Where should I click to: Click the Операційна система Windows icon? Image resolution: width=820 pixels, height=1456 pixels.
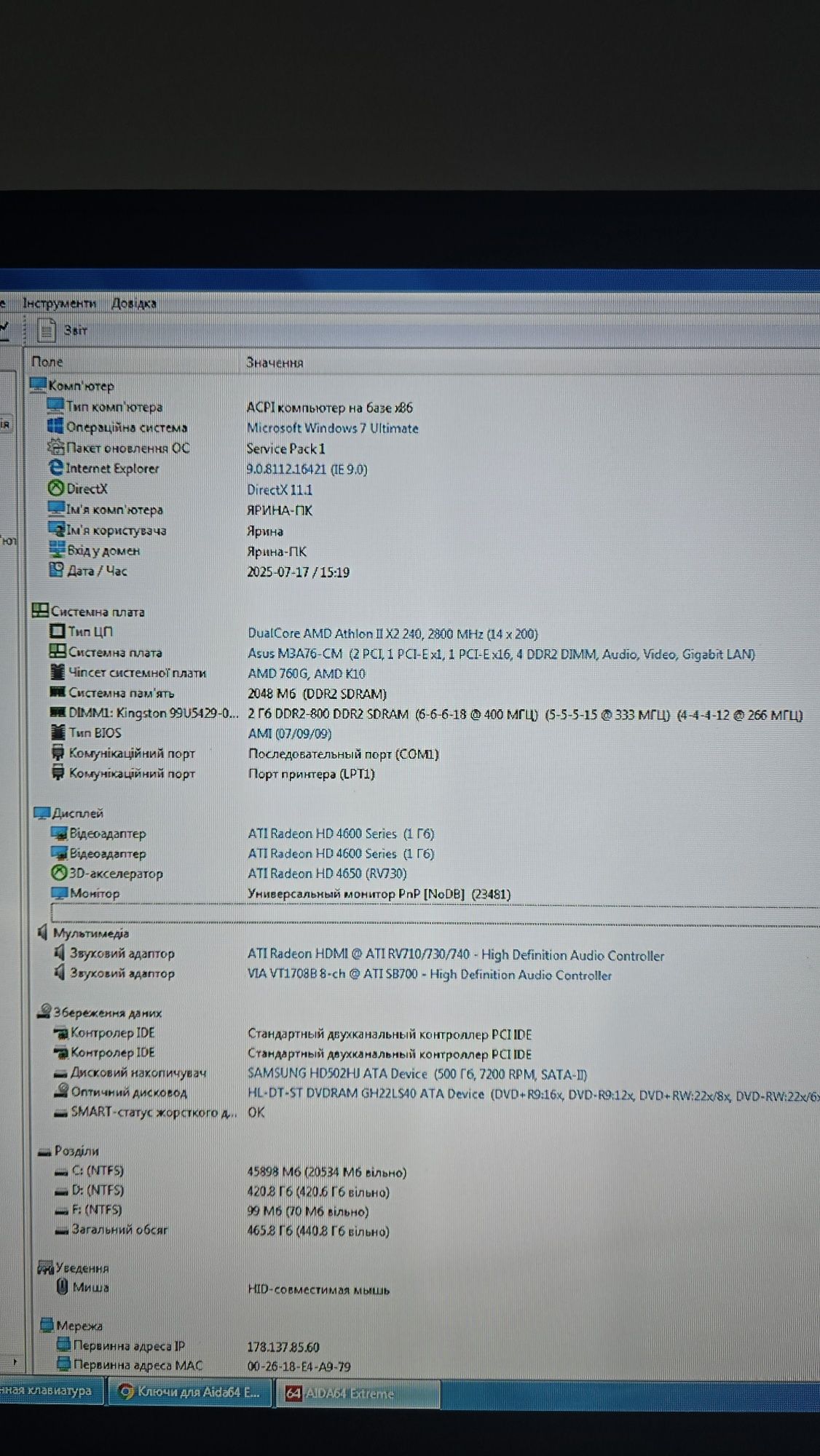pos(55,426)
